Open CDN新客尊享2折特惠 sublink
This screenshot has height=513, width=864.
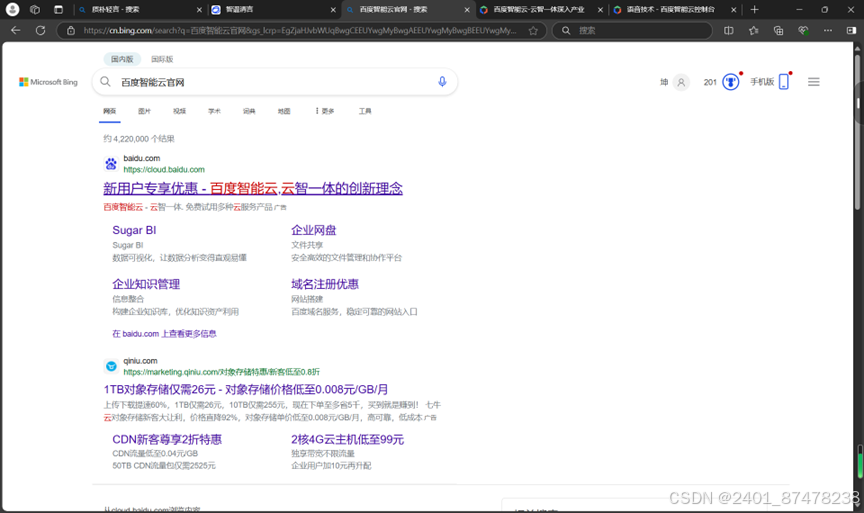click(x=167, y=440)
